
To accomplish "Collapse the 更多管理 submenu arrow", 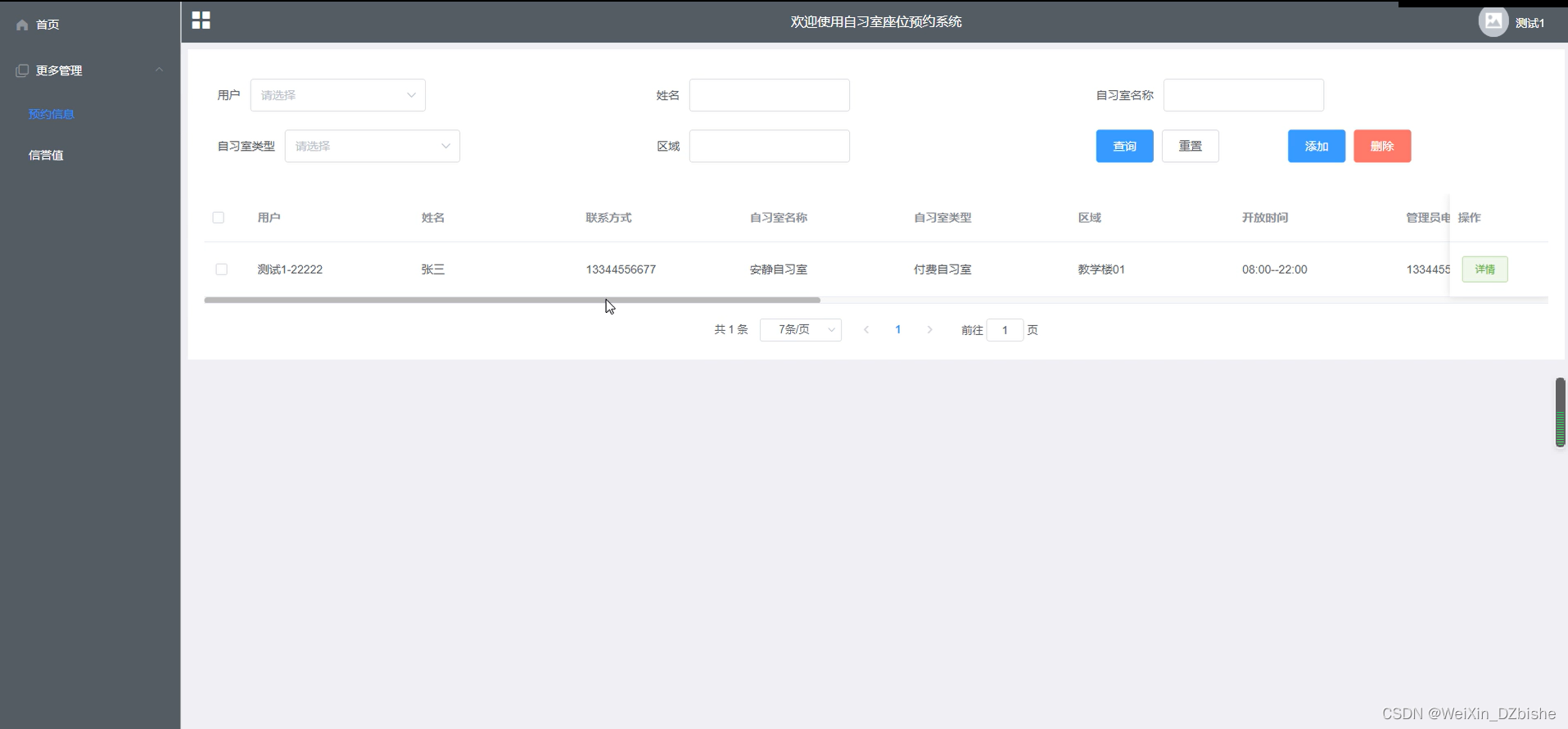I will (x=160, y=70).
